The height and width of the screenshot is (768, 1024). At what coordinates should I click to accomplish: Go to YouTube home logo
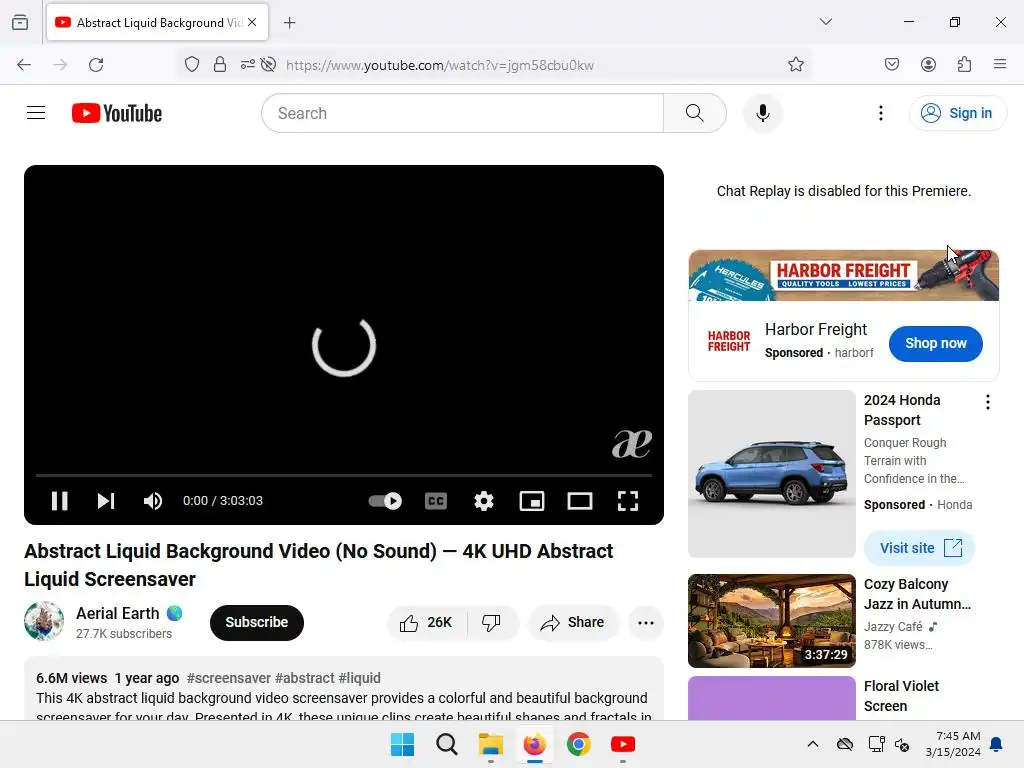[117, 113]
